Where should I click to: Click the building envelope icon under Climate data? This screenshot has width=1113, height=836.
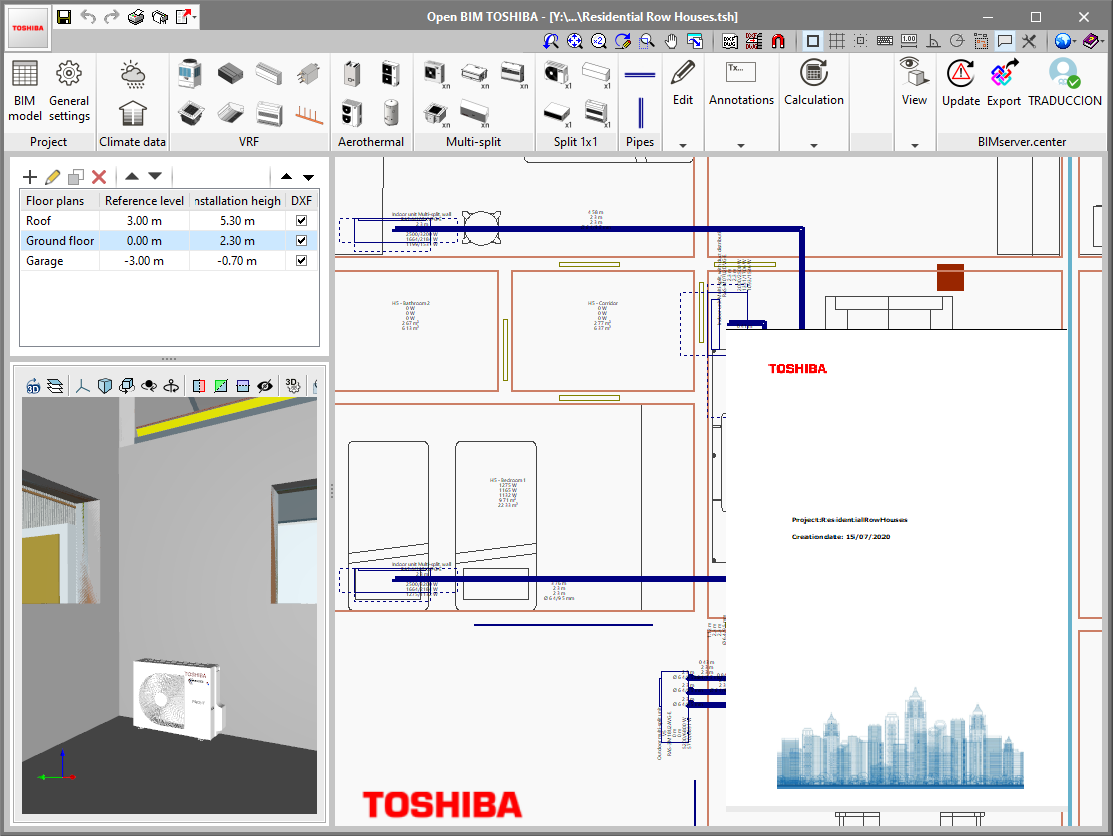(133, 114)
